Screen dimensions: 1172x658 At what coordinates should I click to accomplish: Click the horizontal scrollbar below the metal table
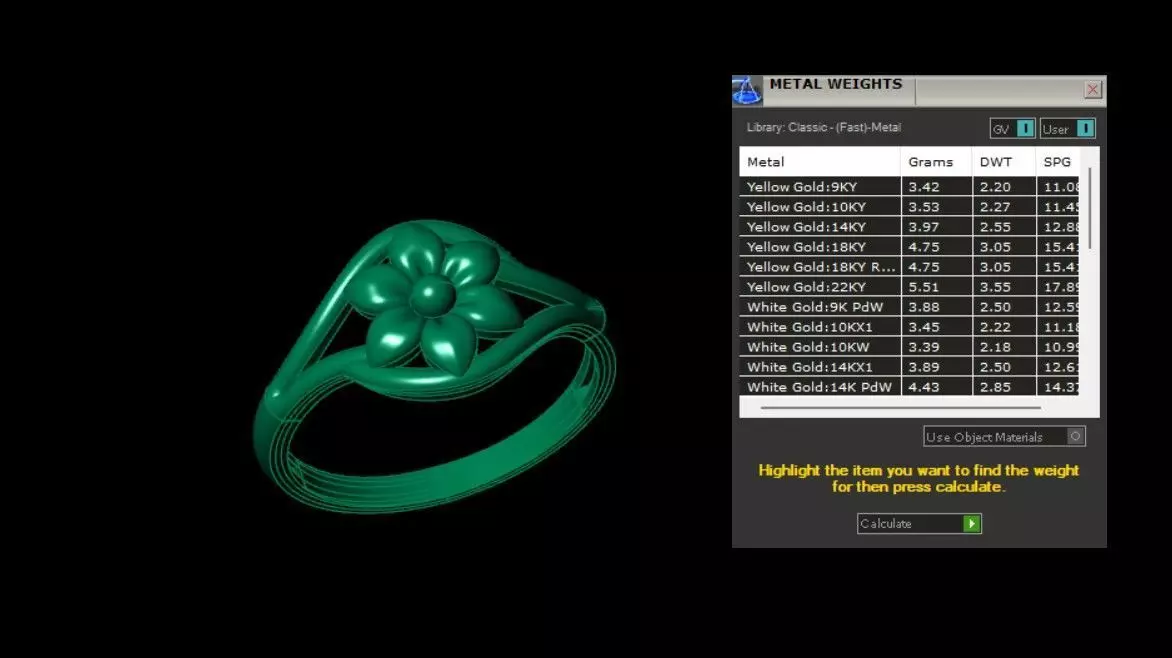click(901, 408)
